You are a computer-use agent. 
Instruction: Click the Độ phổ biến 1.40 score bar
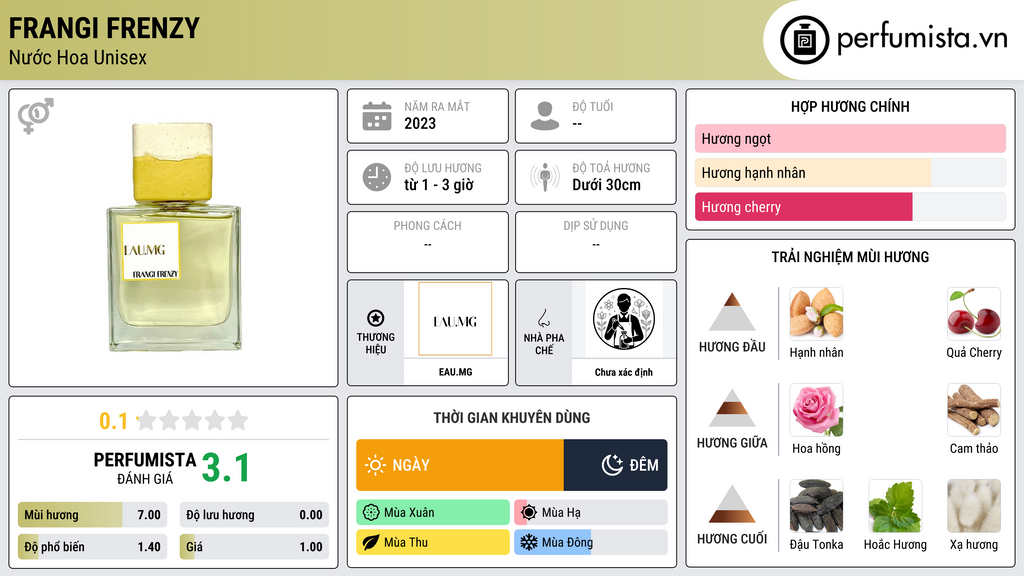[x=92, y=547]
